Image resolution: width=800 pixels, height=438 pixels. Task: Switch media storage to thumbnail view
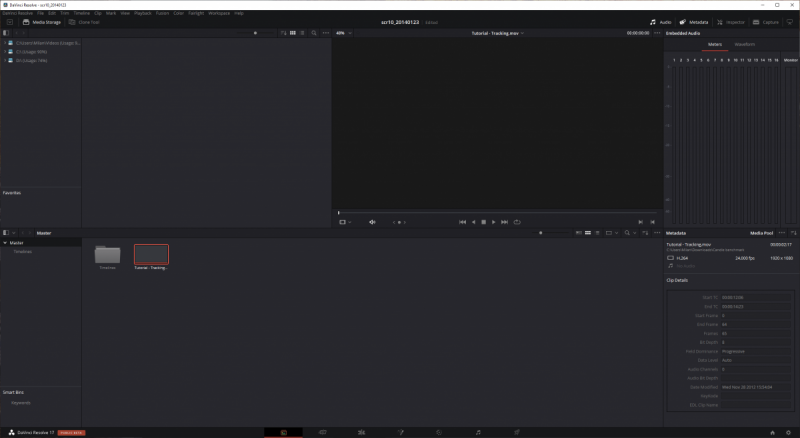pyautogui.click(x=292, y=33)
